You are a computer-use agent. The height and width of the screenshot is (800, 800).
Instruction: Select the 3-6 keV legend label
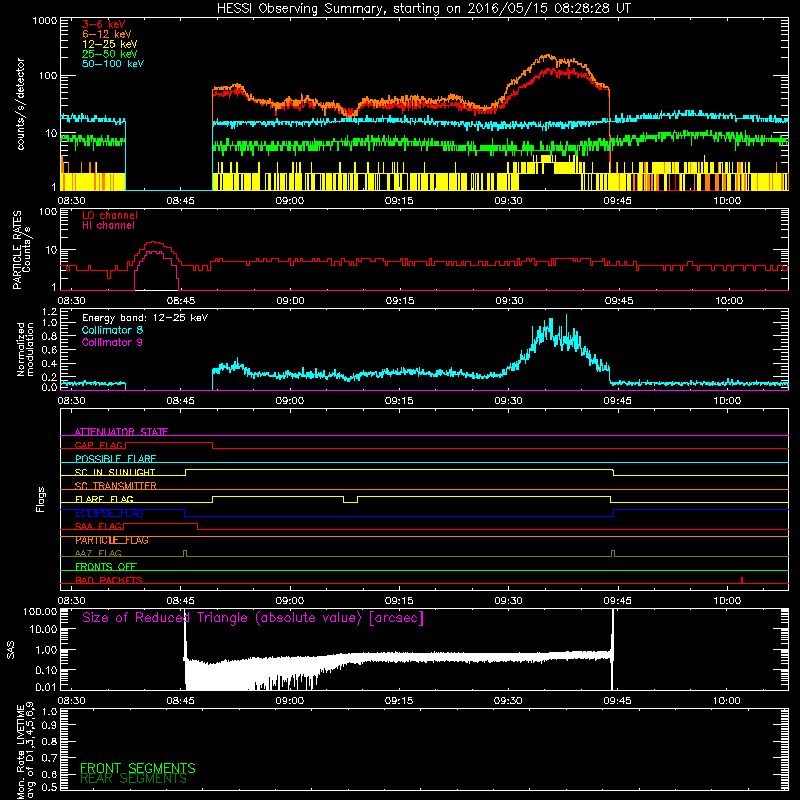coord(104,24)
